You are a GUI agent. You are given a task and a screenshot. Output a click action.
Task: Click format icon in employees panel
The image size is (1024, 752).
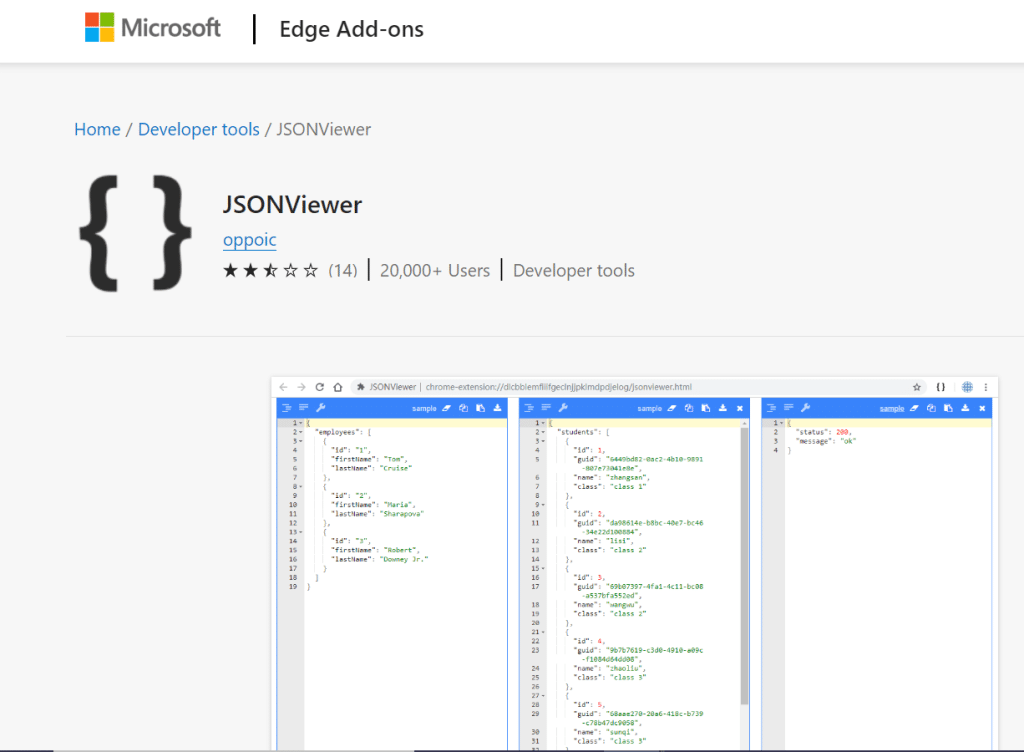point(286,408)
